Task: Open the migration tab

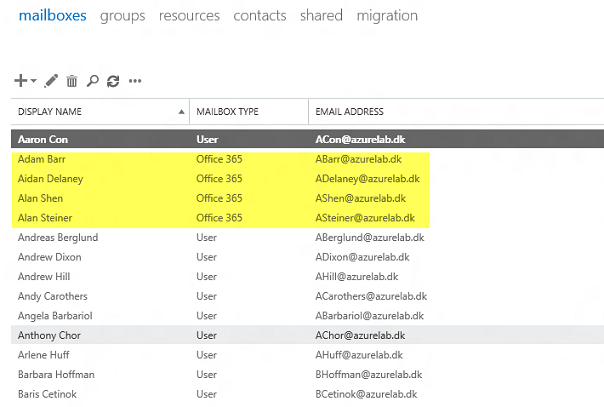Action: tap(387, 16)
